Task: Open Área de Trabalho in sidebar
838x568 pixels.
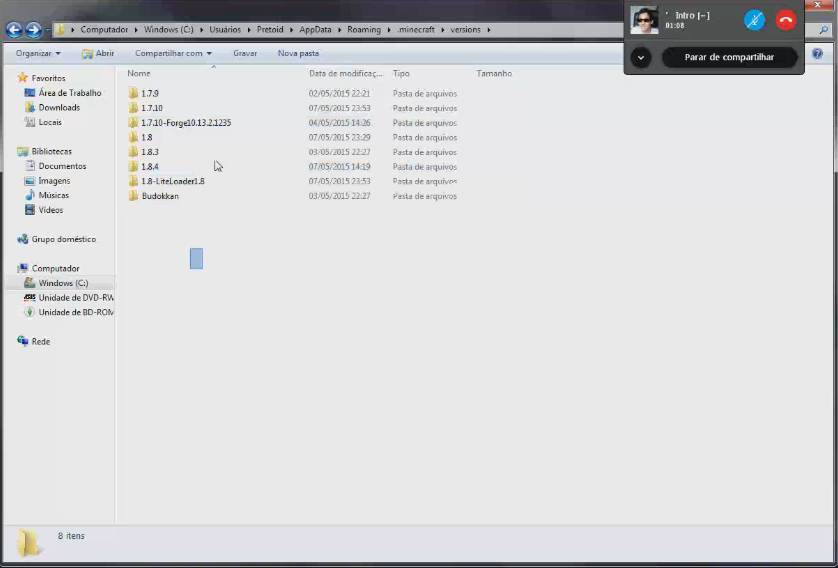Action: coord(69,93)
